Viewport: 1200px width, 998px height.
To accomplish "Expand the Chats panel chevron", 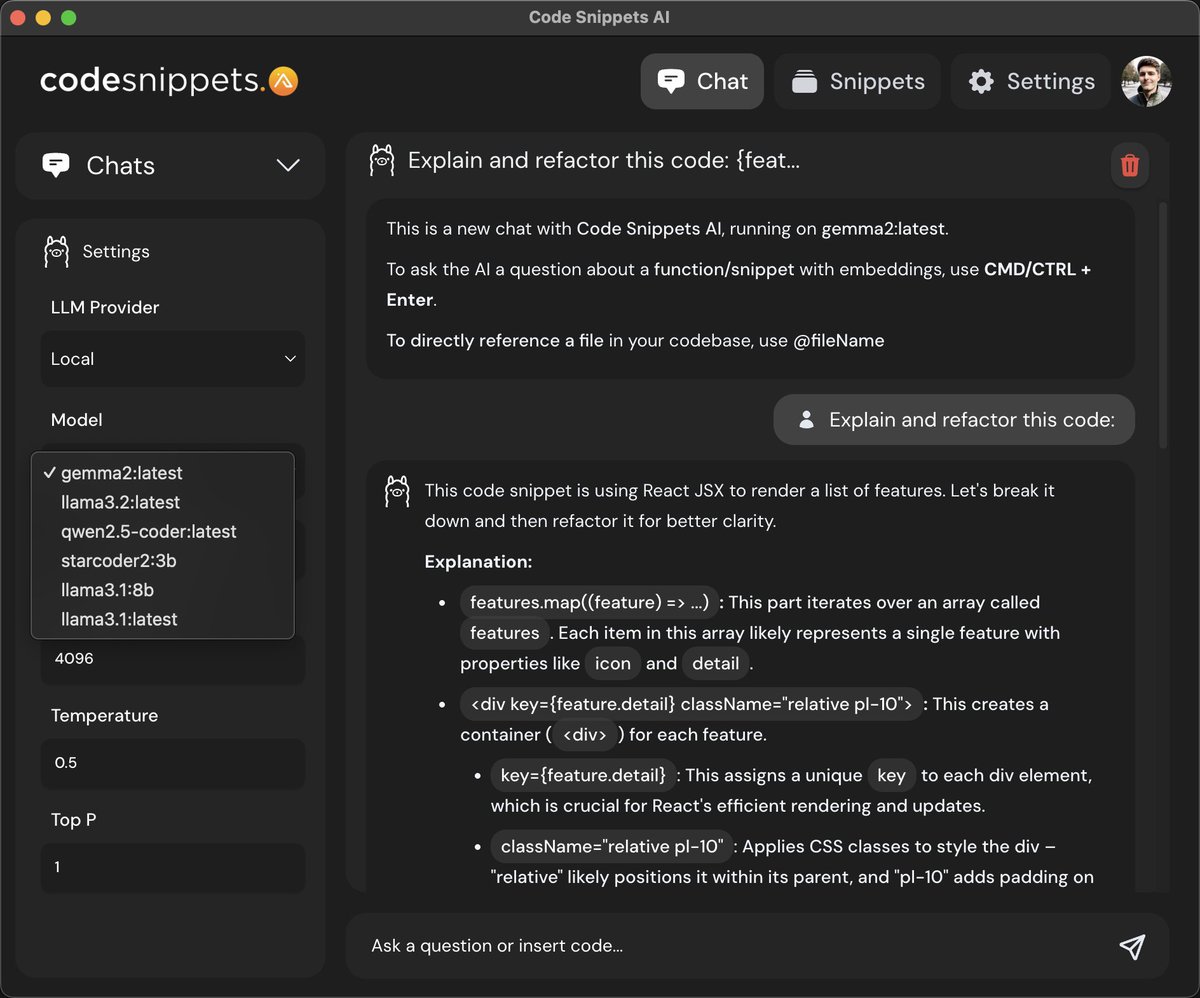I will (x=288, y=165).
